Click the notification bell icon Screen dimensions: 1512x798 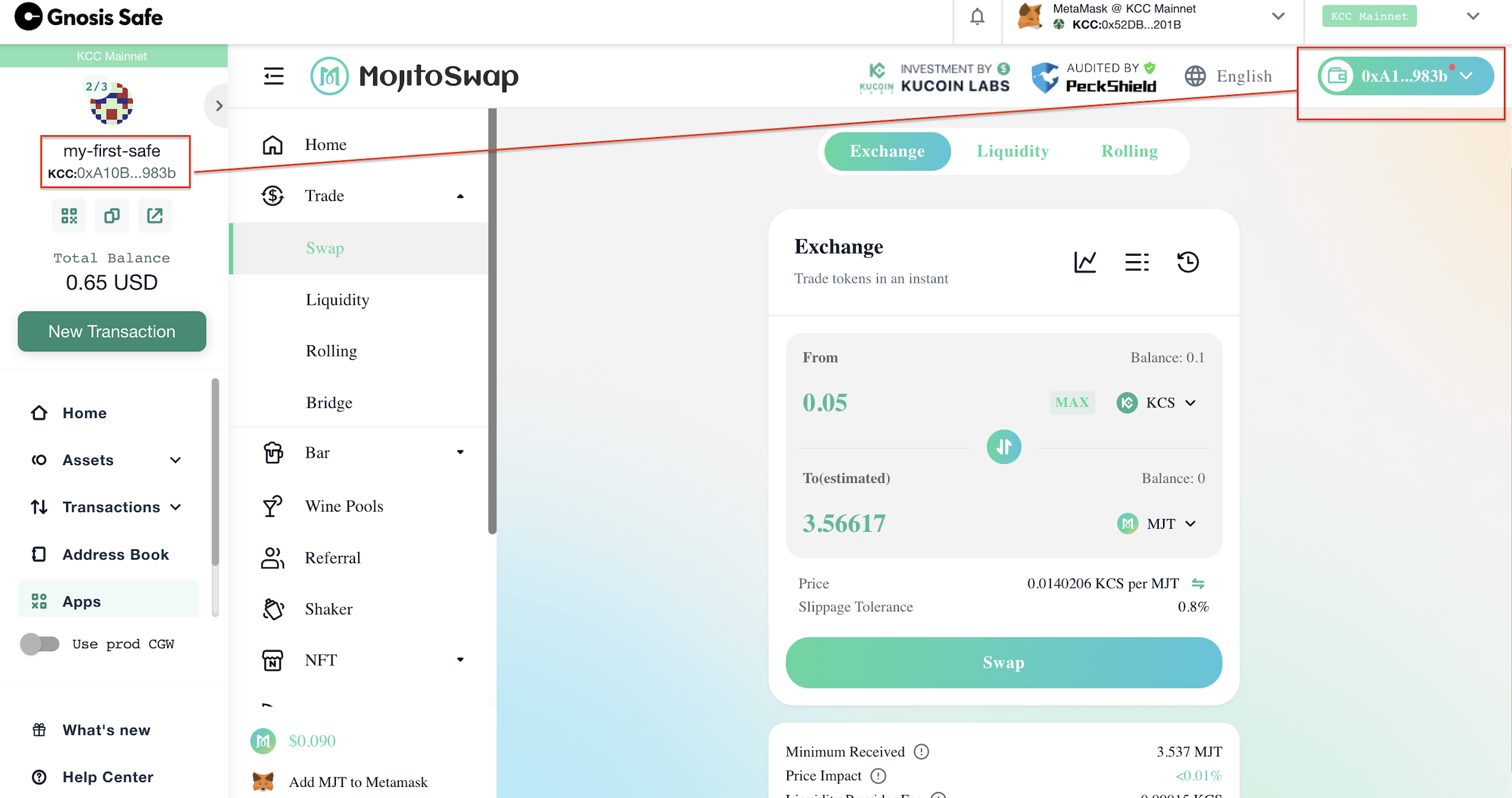click(x=977, y=17)
